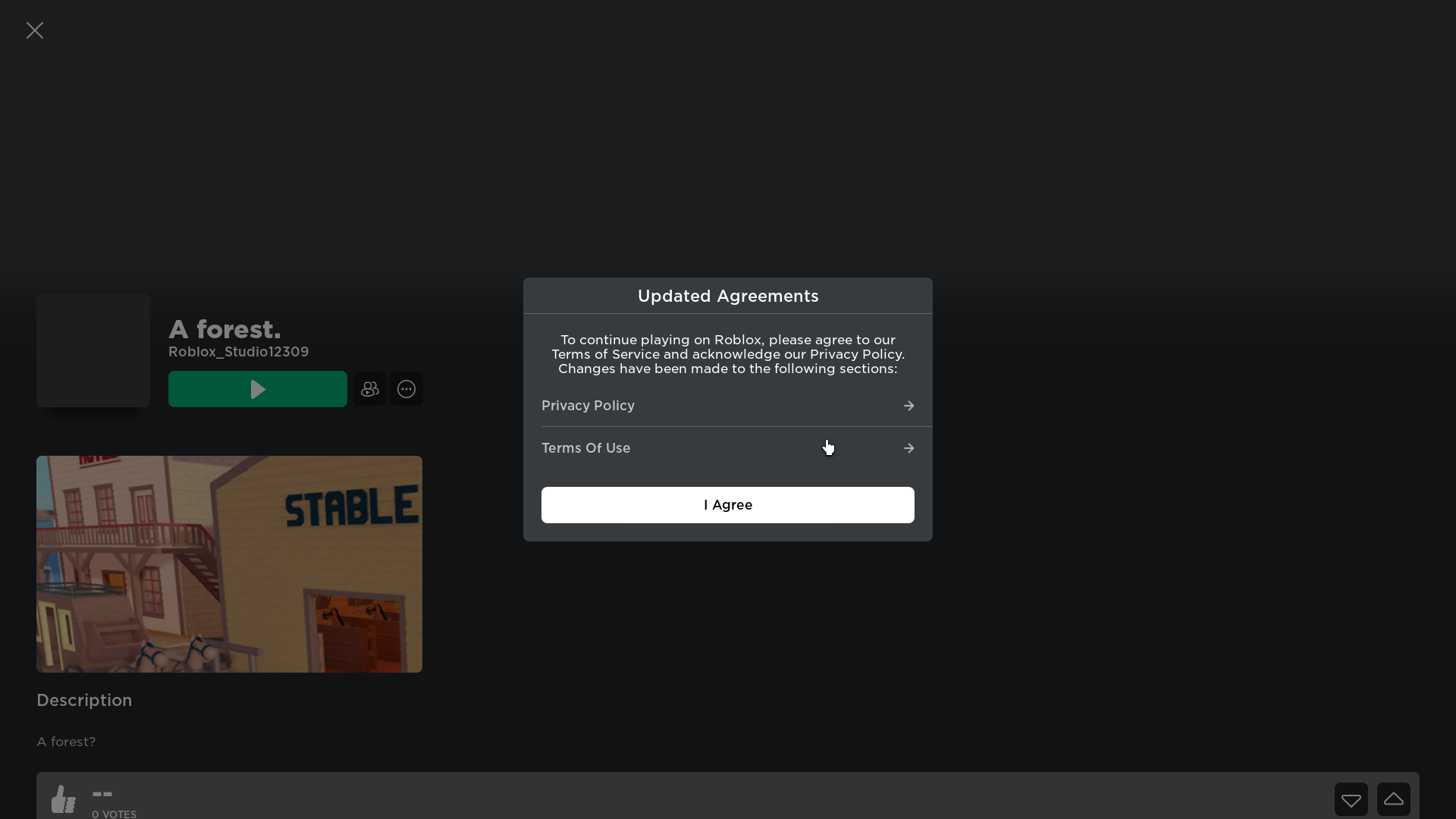Image resolution: width=1456 pixels, height=819 pixels.
Task: Open the Privacy Policy section
Action: pos(728,406)
